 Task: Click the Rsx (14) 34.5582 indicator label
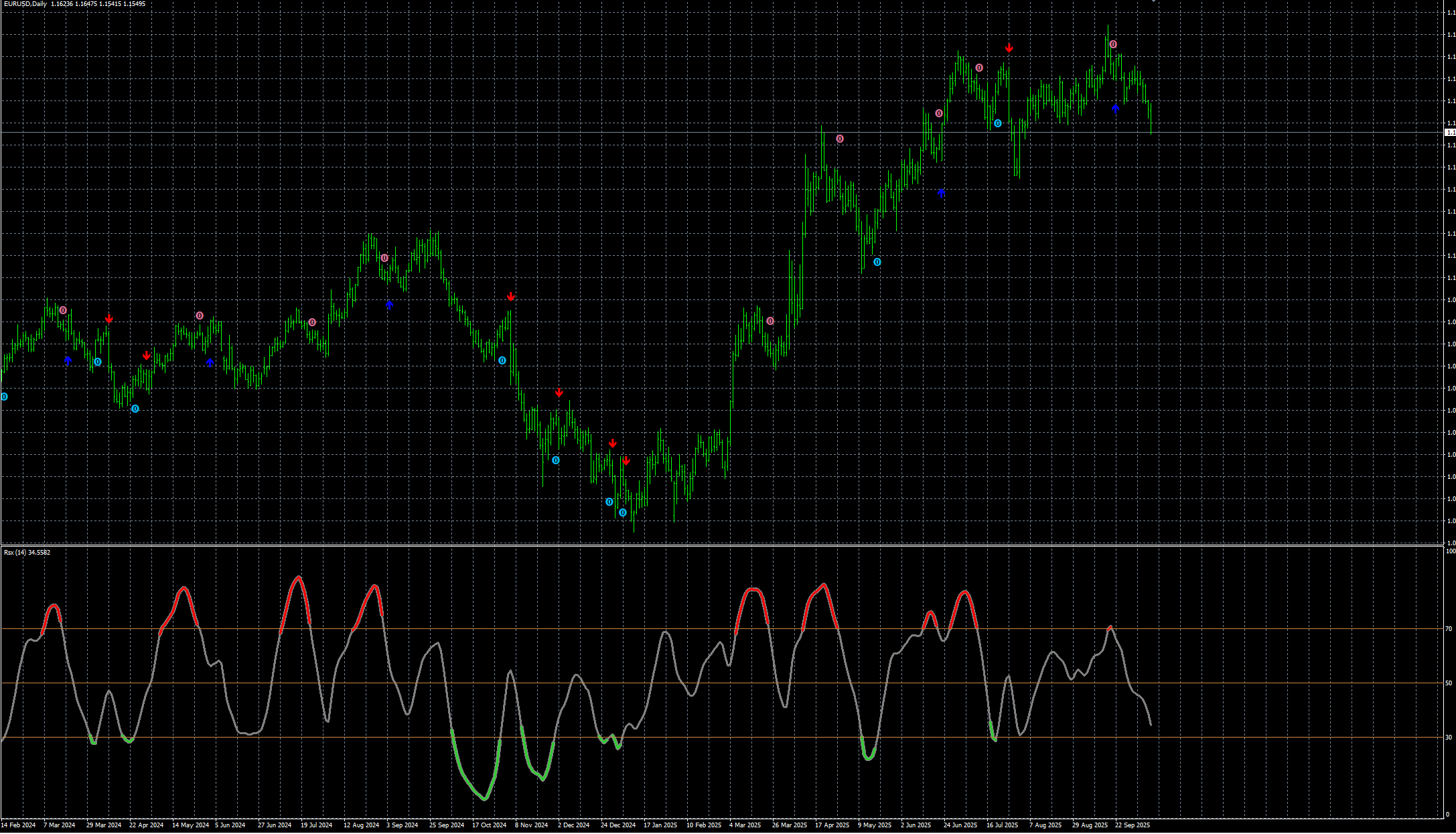point(27,552)
